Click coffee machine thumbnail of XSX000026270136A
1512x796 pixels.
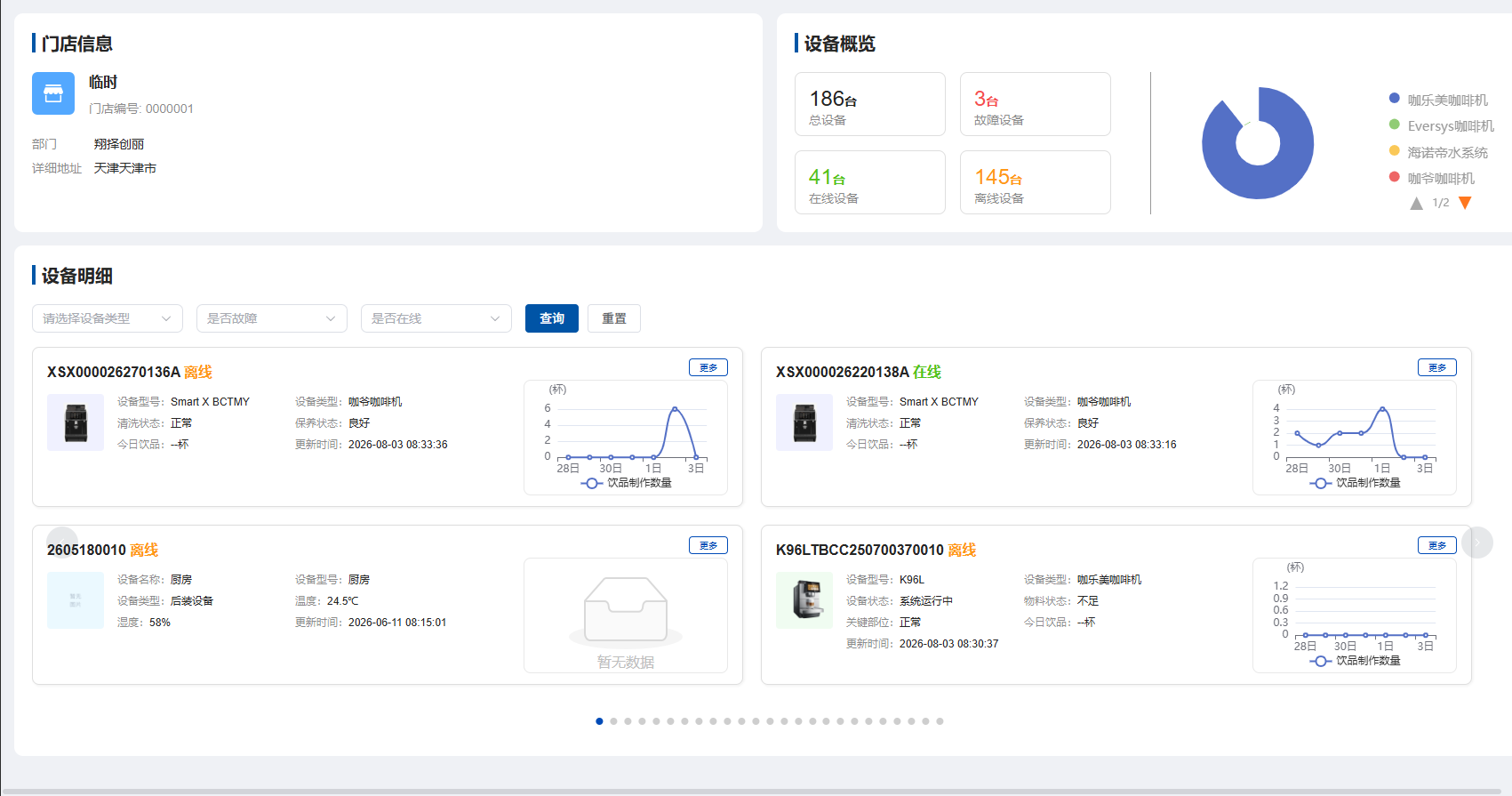[x=76, y=422]
